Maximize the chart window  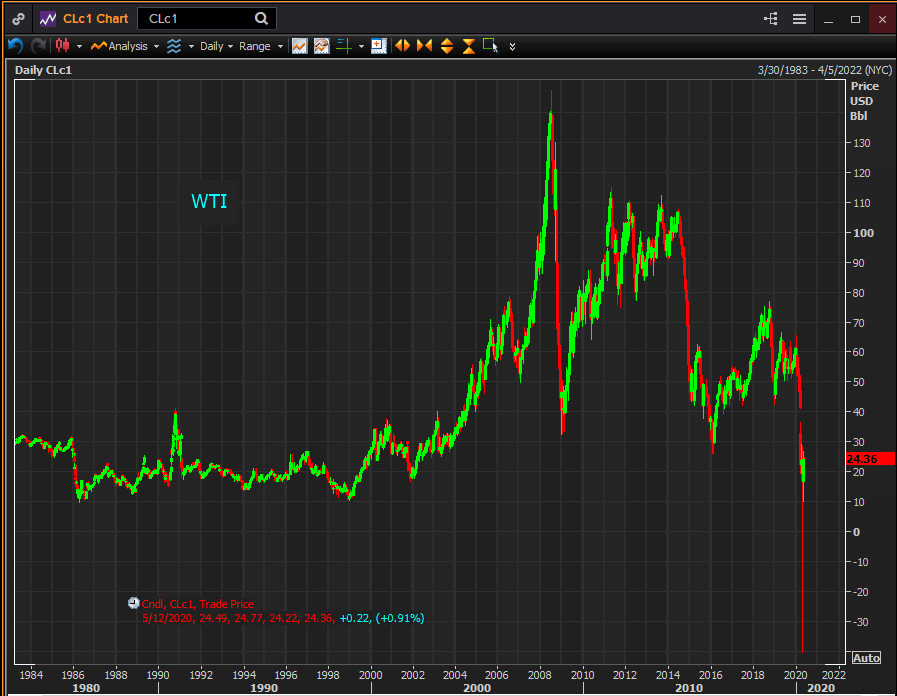pyautogui.click(x=855, y=19)
